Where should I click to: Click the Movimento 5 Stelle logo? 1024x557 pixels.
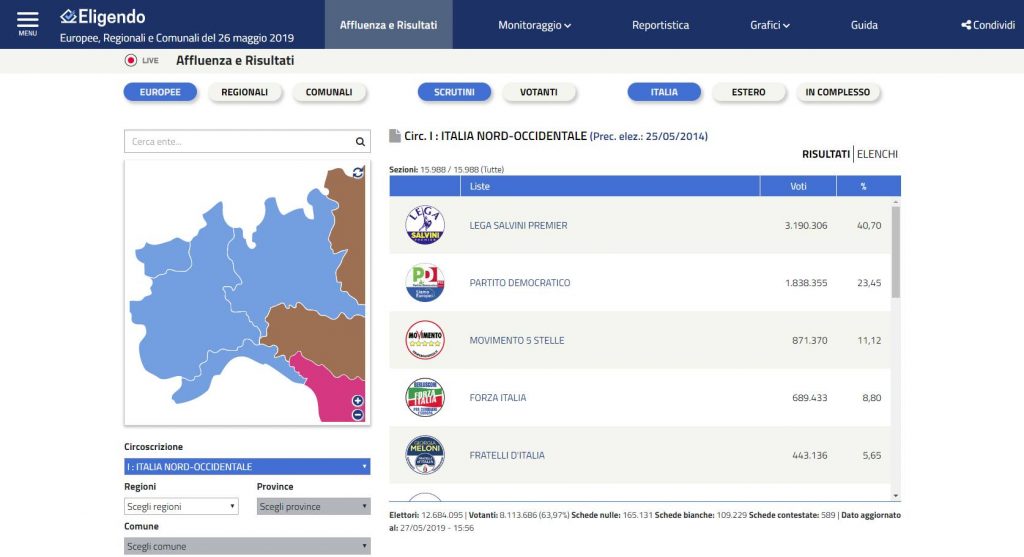(x=424, y=340)
